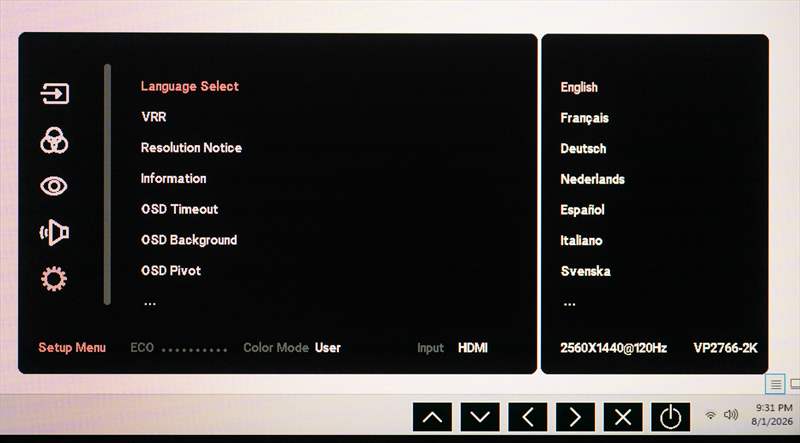Select the Setup Menu gear icon

(54, 279)
